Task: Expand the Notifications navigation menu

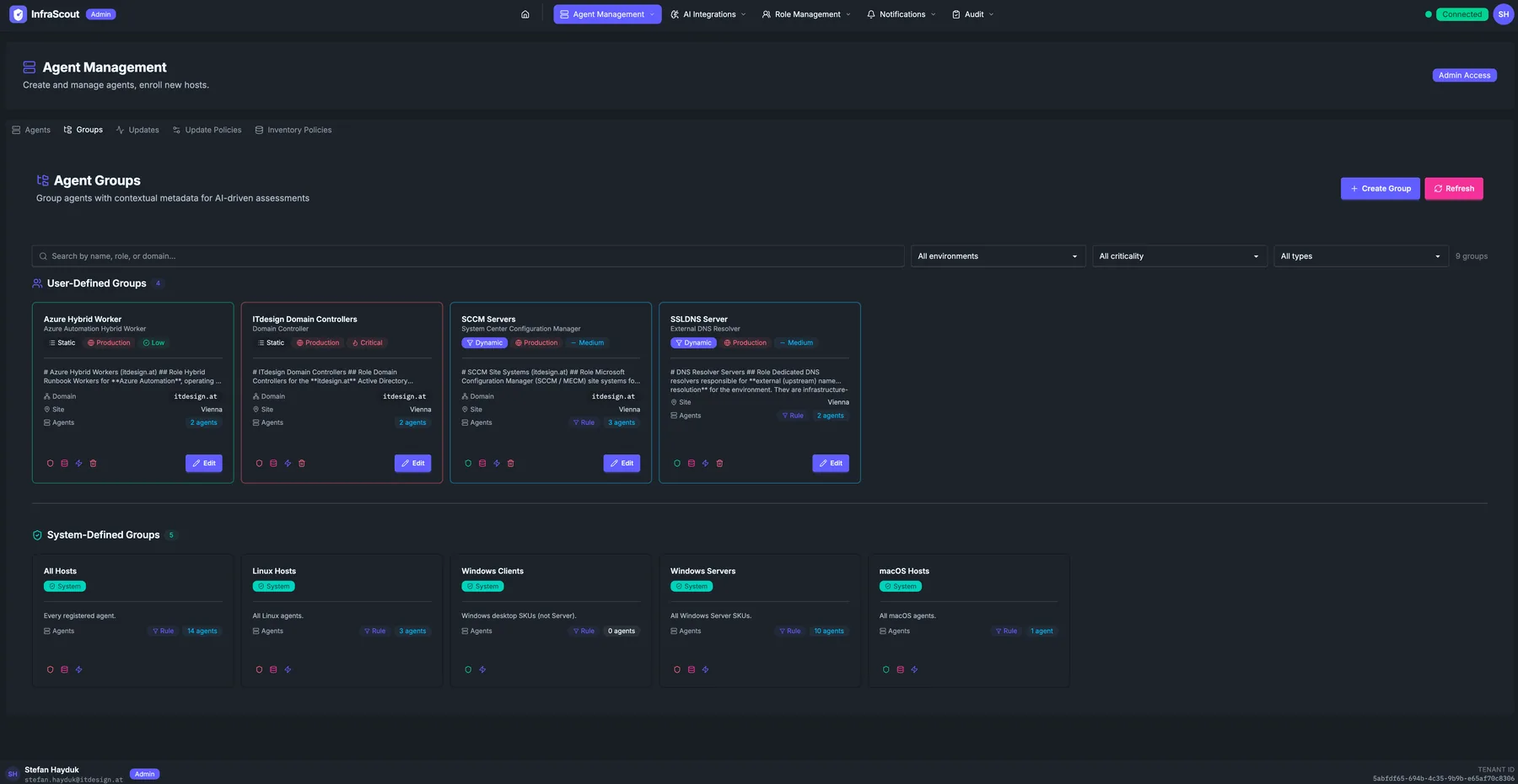Action: (902, 14)
